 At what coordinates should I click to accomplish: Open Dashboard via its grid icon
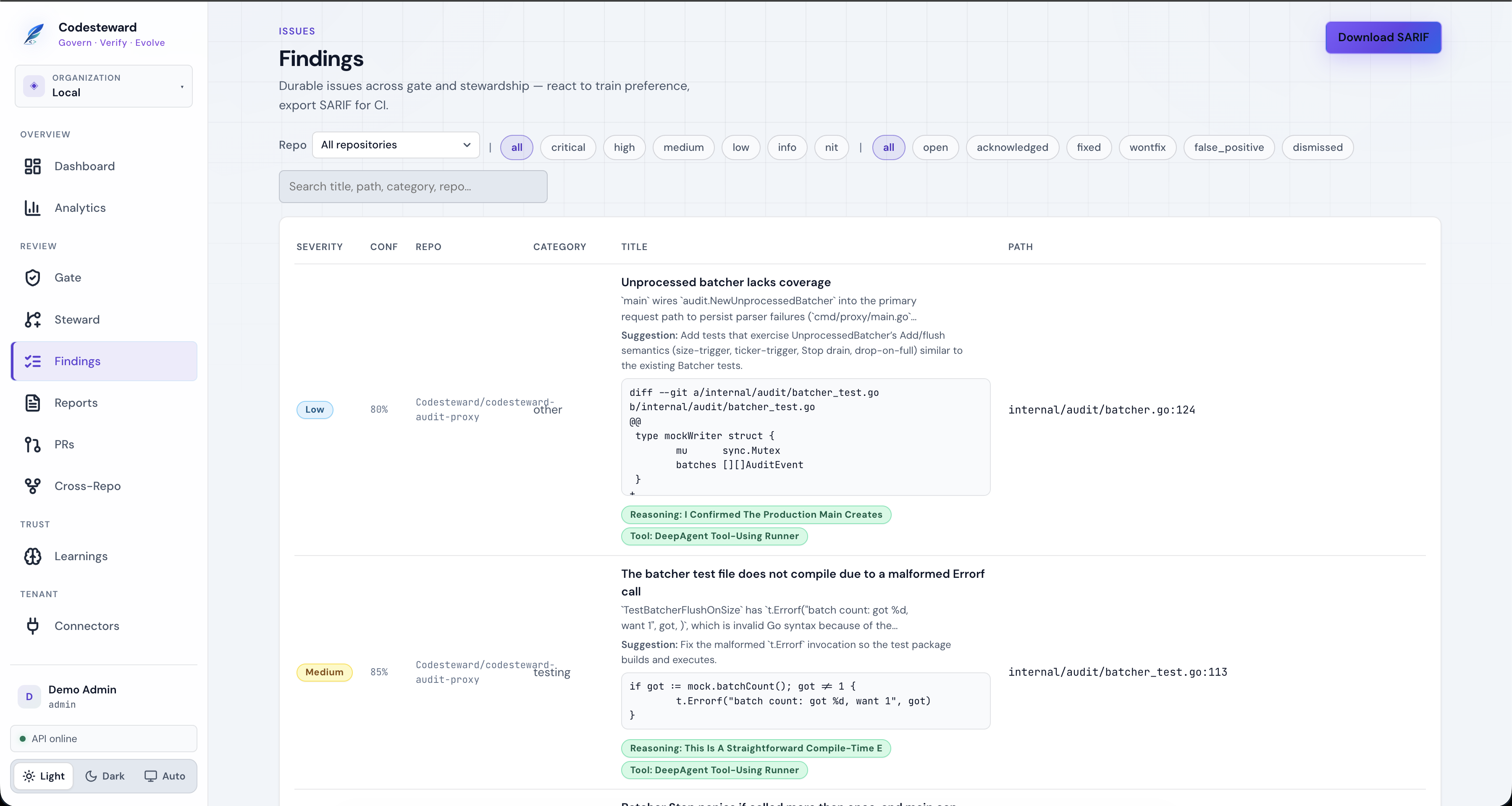tap(33, 166)
